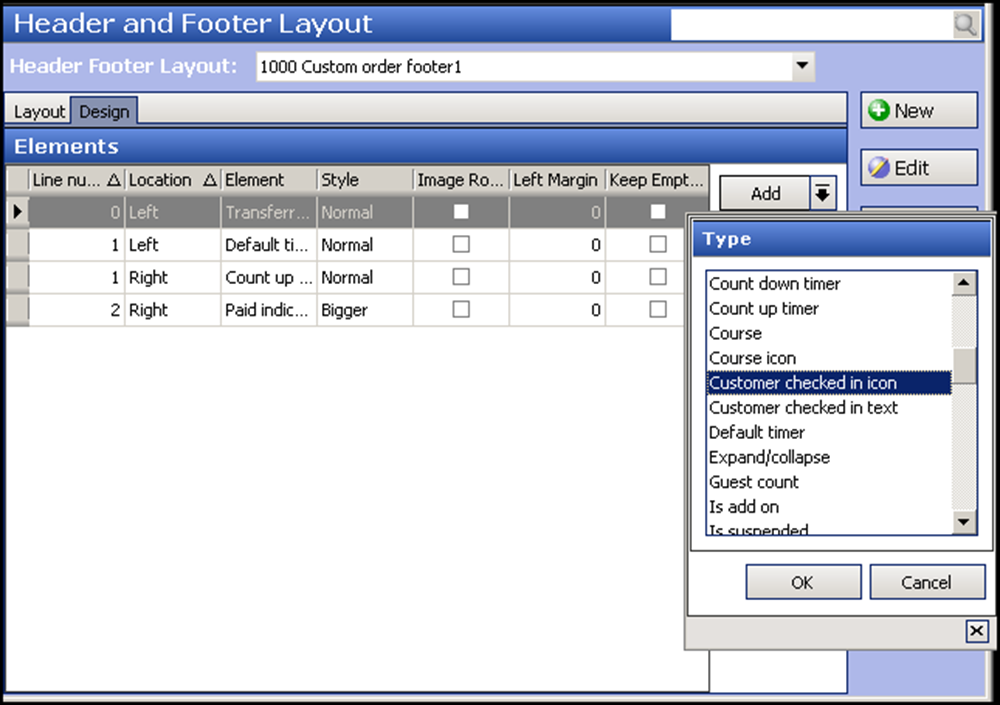Image resolution: width=1000 pixels, height=705 pixels.
Task: Select row indicator arrow of first row
Action: tap(17, 212)
